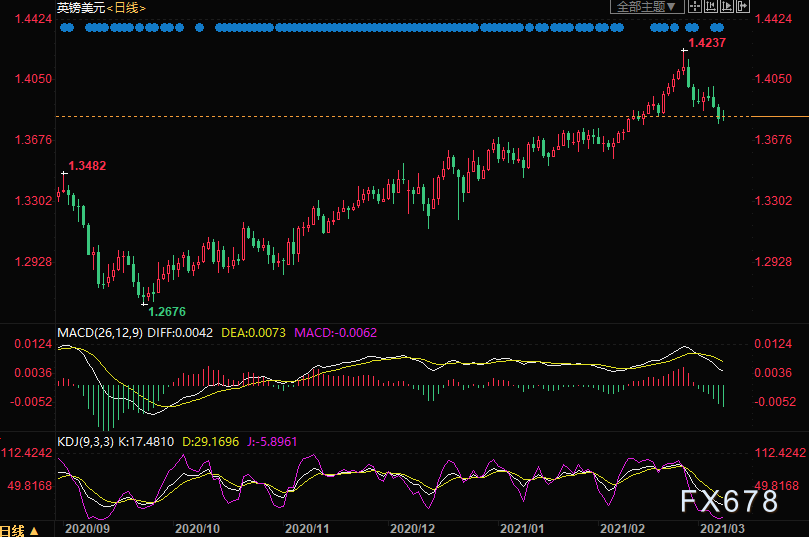This screenshot has height=537, width=809.
Task: Click the 2021/01 date on time axis
Action: point(522,529)
